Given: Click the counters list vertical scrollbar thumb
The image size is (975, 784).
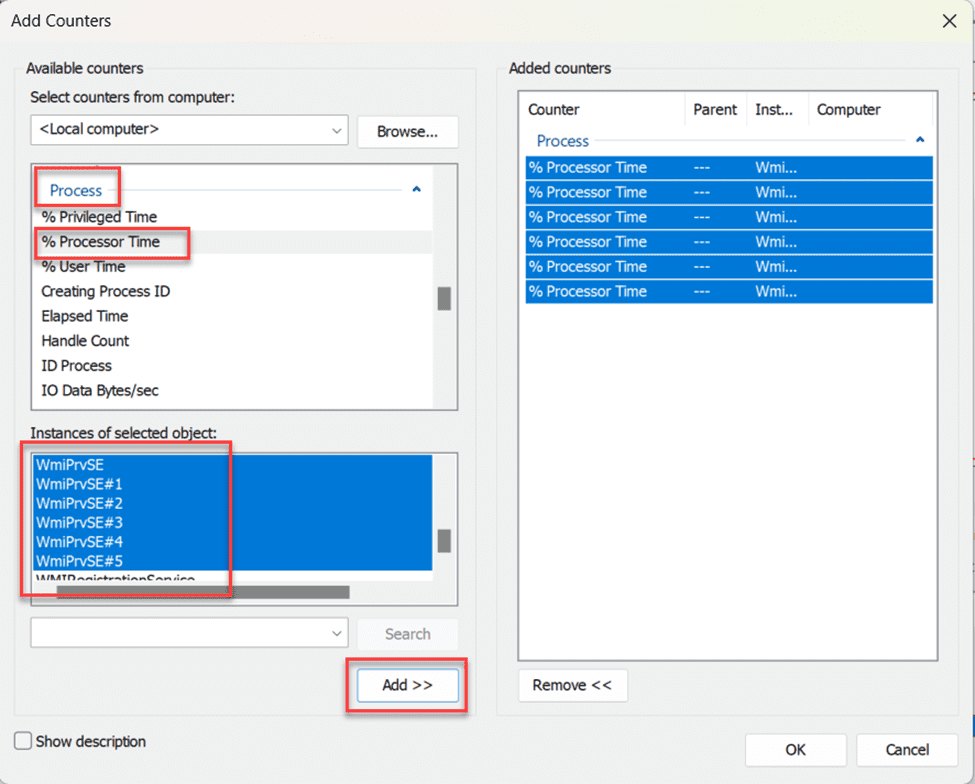Looking at the screenshot, I should [x=444, y=298].
